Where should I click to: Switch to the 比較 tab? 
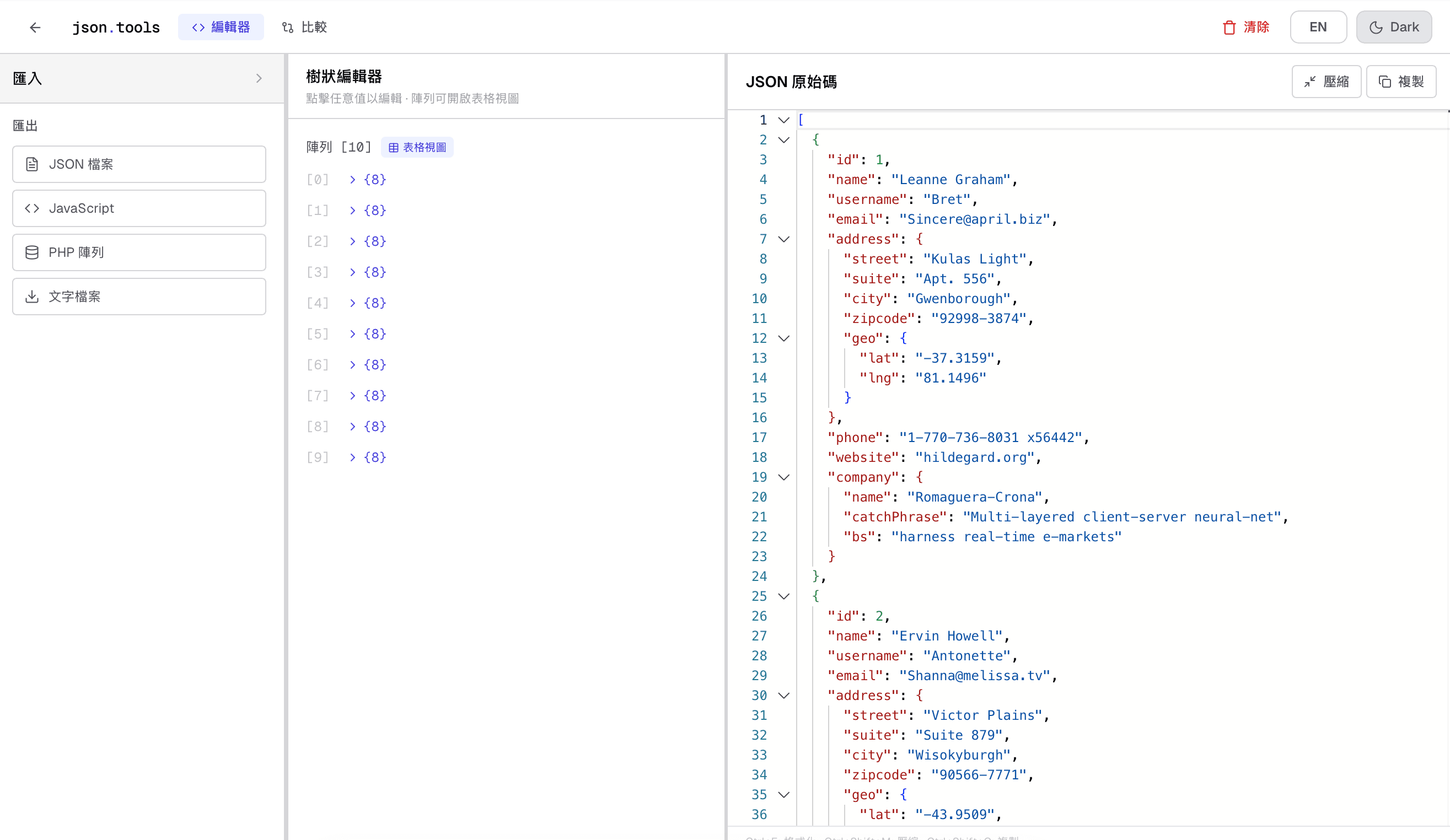[x=304, y=27]
